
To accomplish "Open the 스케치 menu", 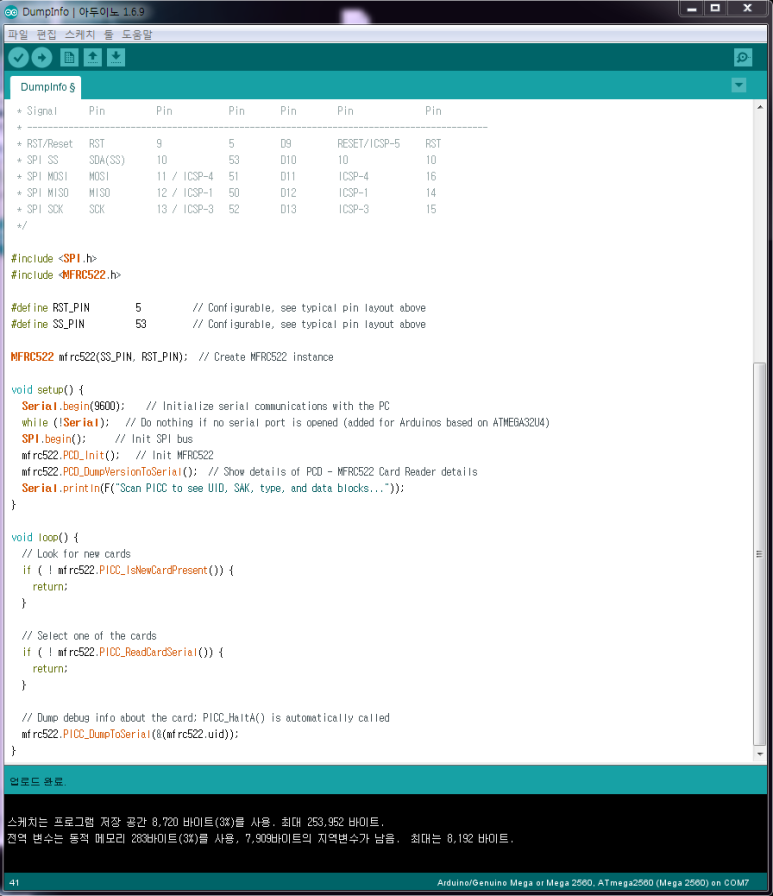I will click(x=80, y=34).
